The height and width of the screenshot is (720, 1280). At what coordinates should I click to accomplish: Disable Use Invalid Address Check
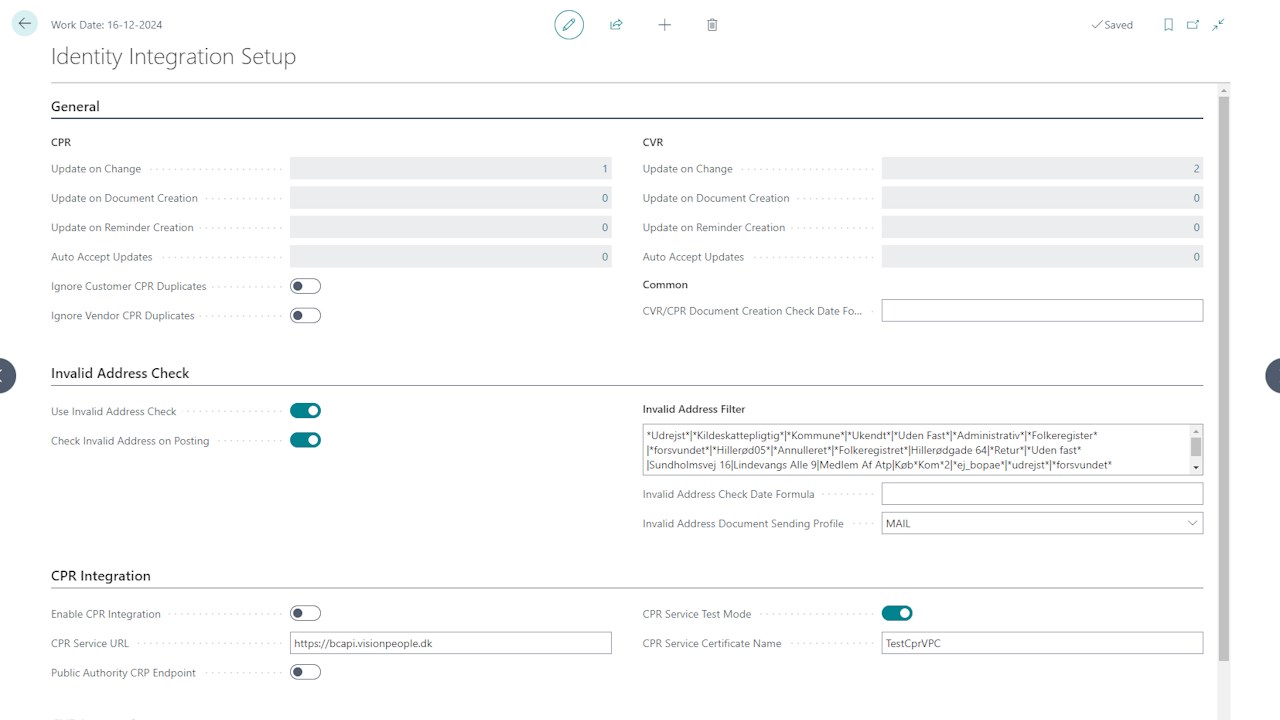[x=305, y=410]
